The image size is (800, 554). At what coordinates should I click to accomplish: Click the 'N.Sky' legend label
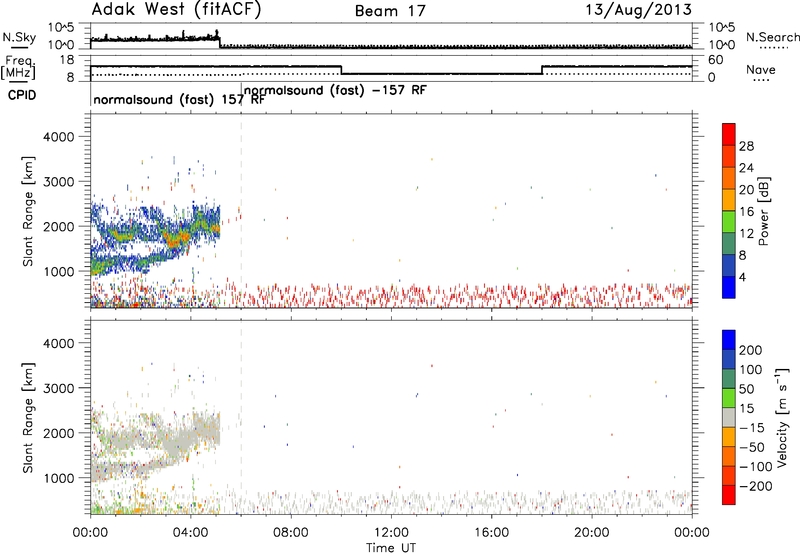pyautogui.click(x=19, y=37)
